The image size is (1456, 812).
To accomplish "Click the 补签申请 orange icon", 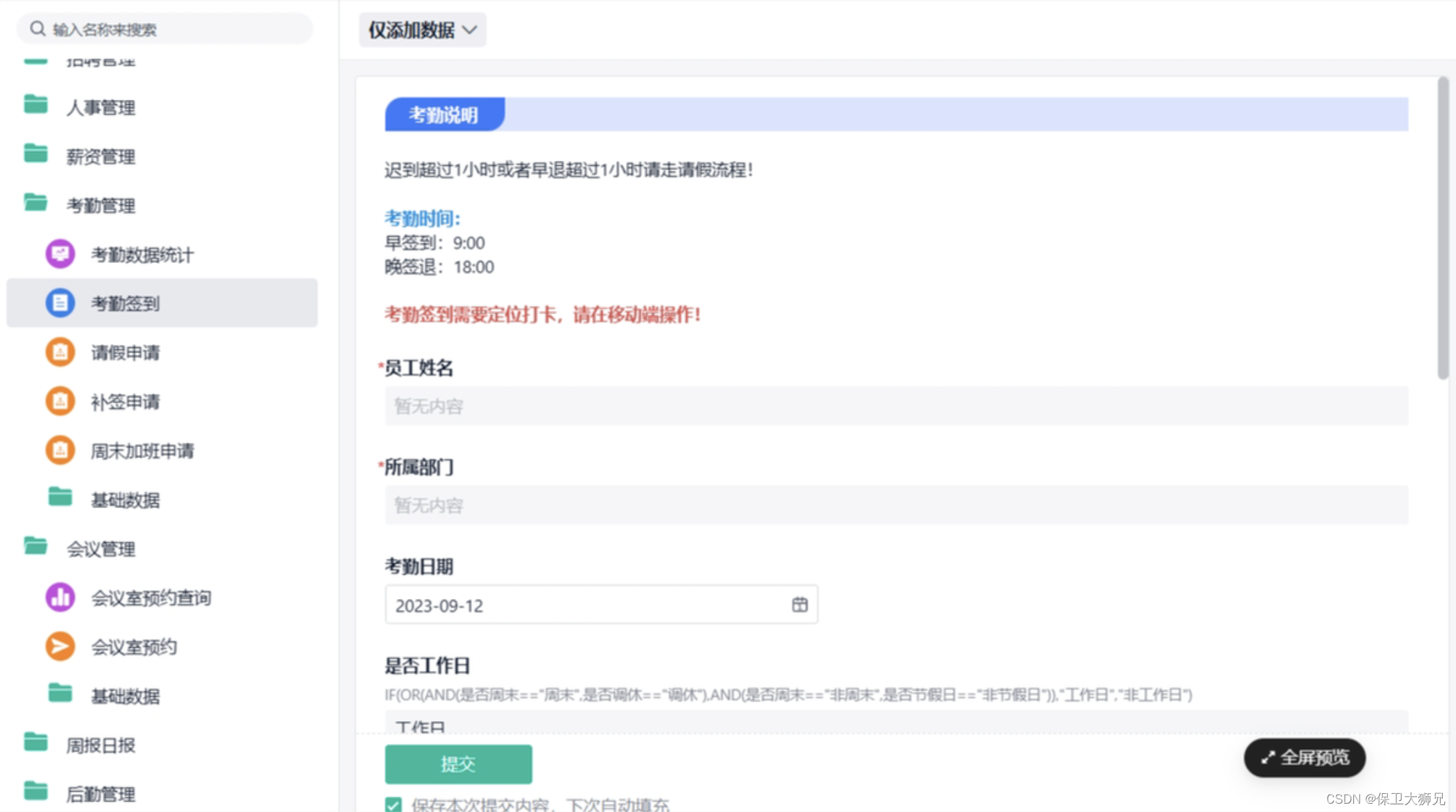I will 60,401.
